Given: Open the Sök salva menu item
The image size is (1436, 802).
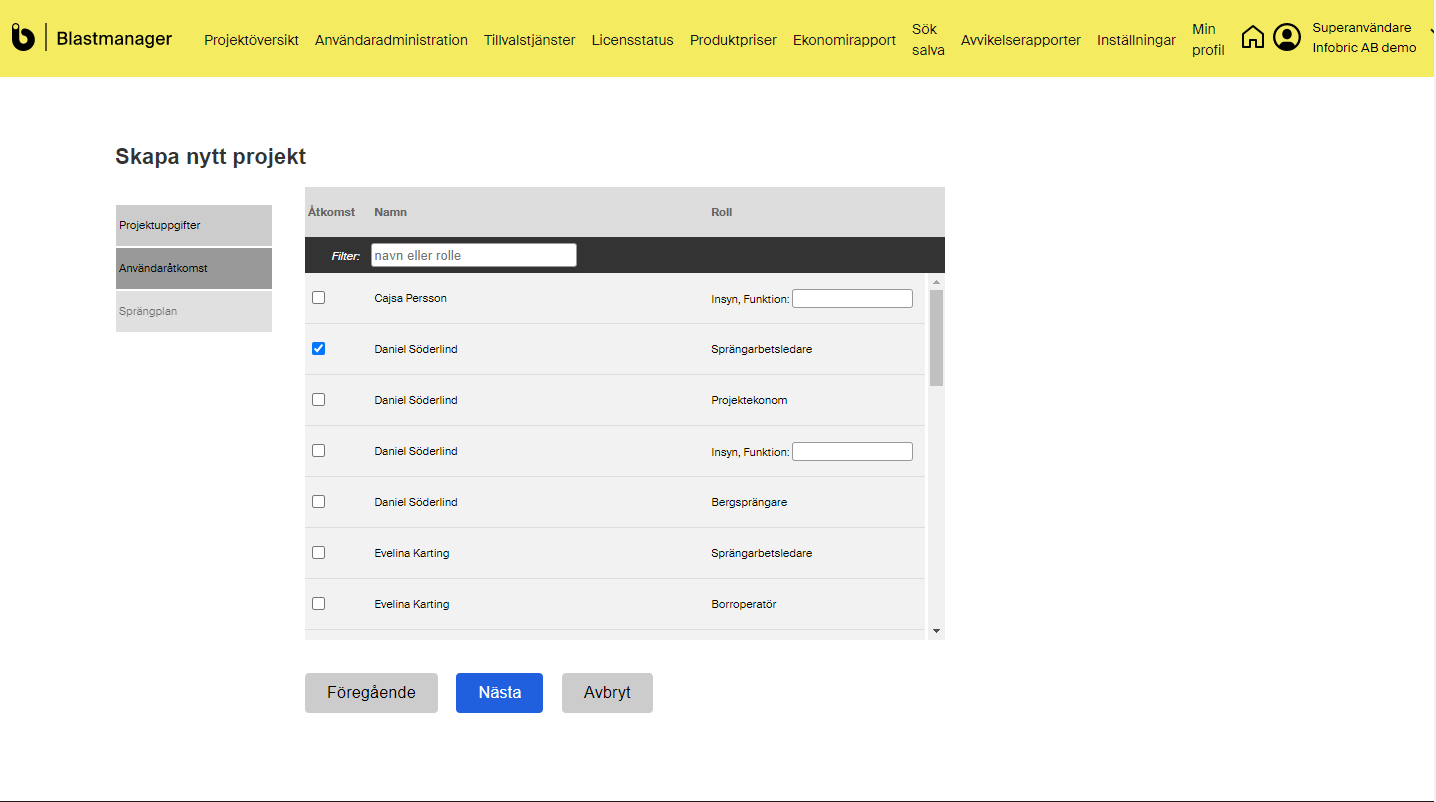Looking at the screenshot, I should (928, 39).
